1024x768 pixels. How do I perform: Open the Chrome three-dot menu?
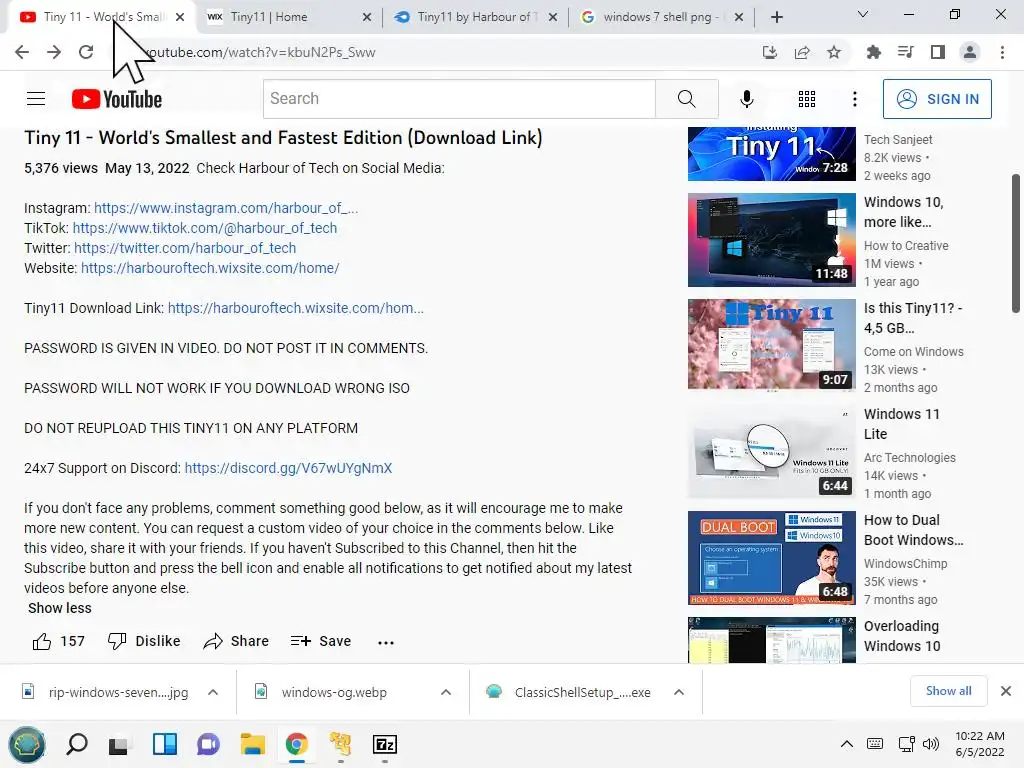(x=1002, y=52)
